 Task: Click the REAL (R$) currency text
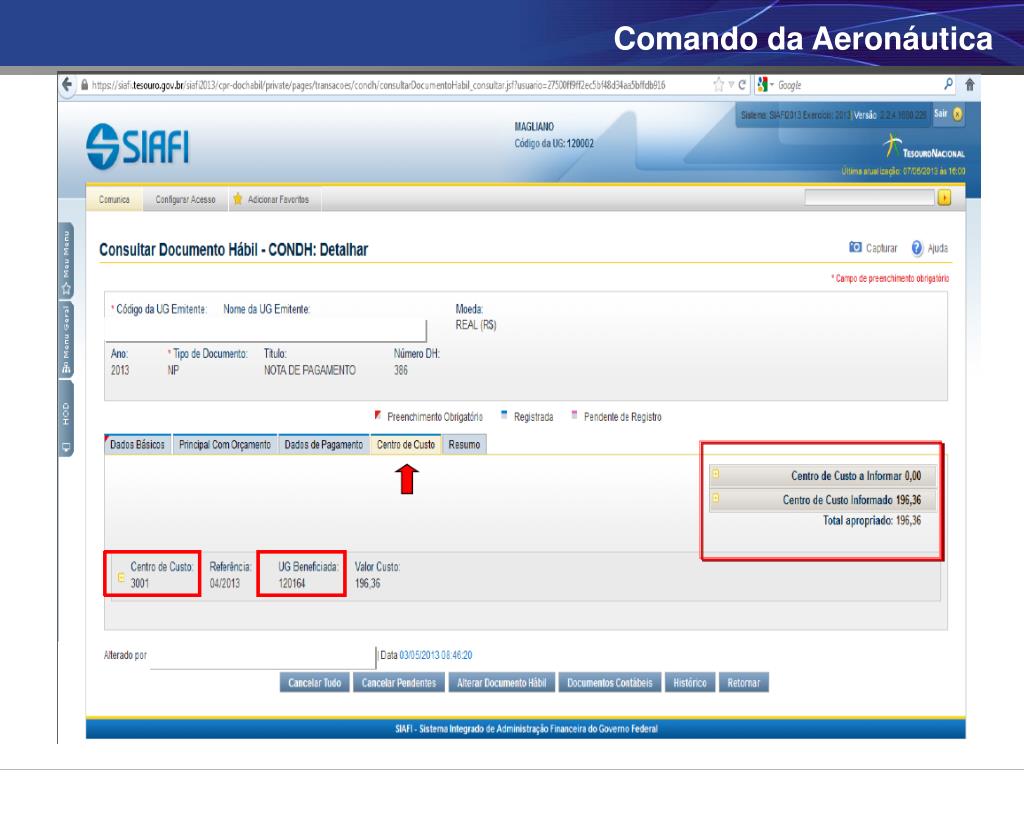tap(476, 325)
